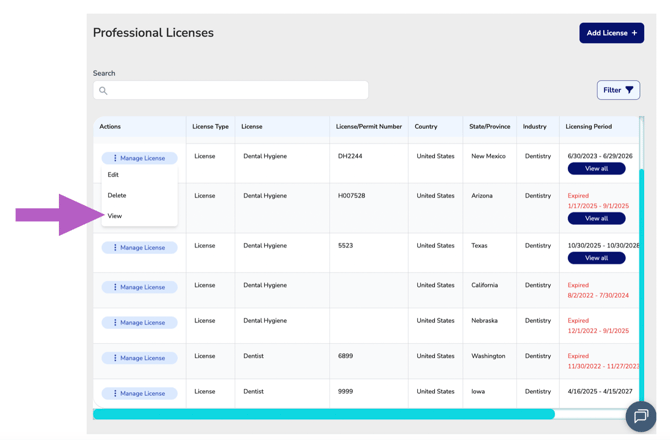Select View from the open menu
Screen dimensions: 670x440
tap(115, 216)
